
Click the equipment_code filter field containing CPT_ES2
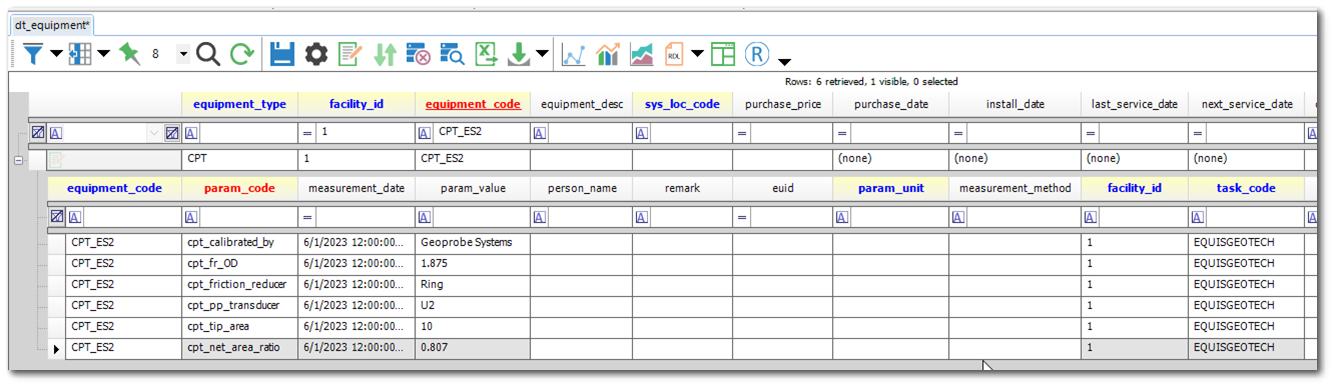481,132
